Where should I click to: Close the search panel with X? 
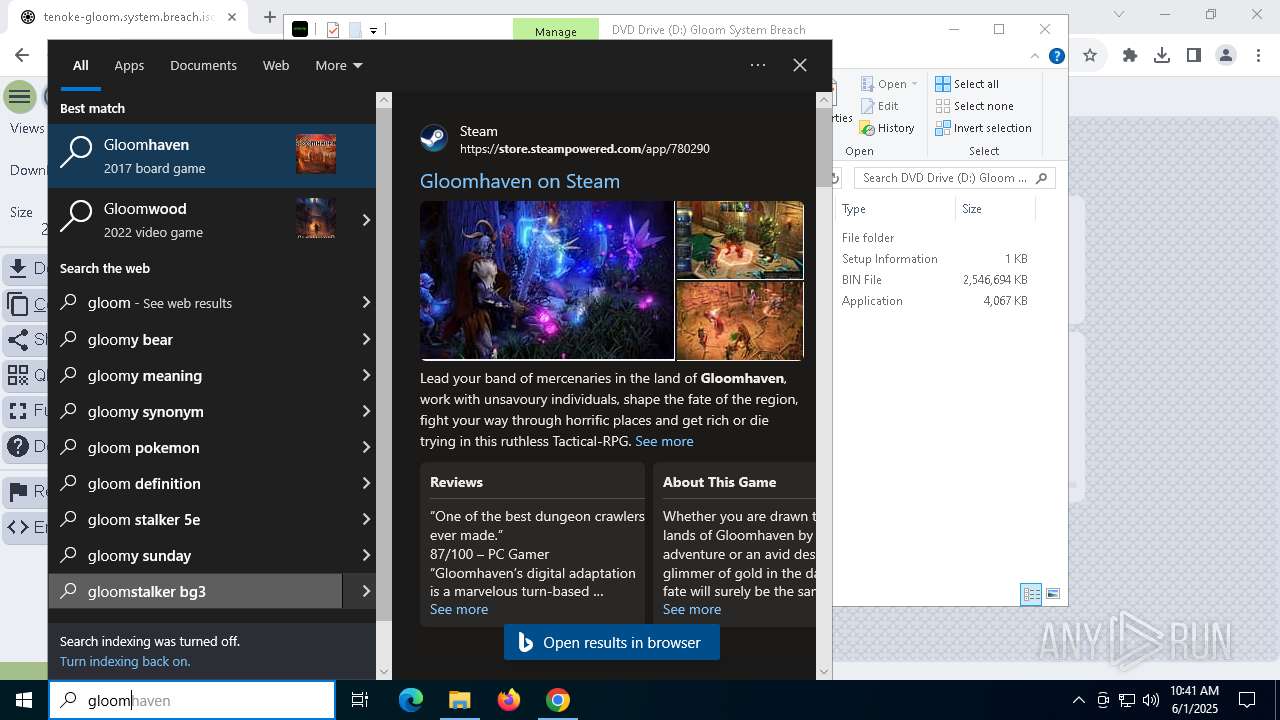(800, 65)
